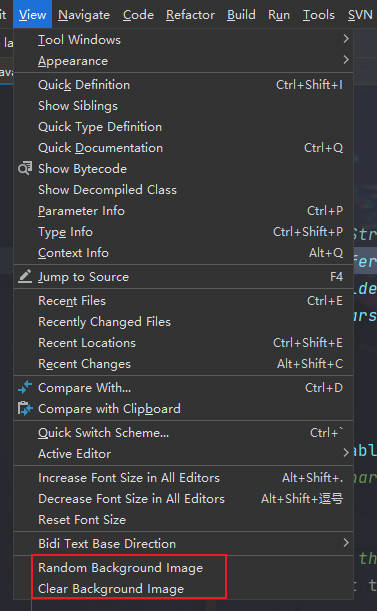Select Show Bytecode entry
This screenshot has height=611, width=377.
click(x=184, y=169)
